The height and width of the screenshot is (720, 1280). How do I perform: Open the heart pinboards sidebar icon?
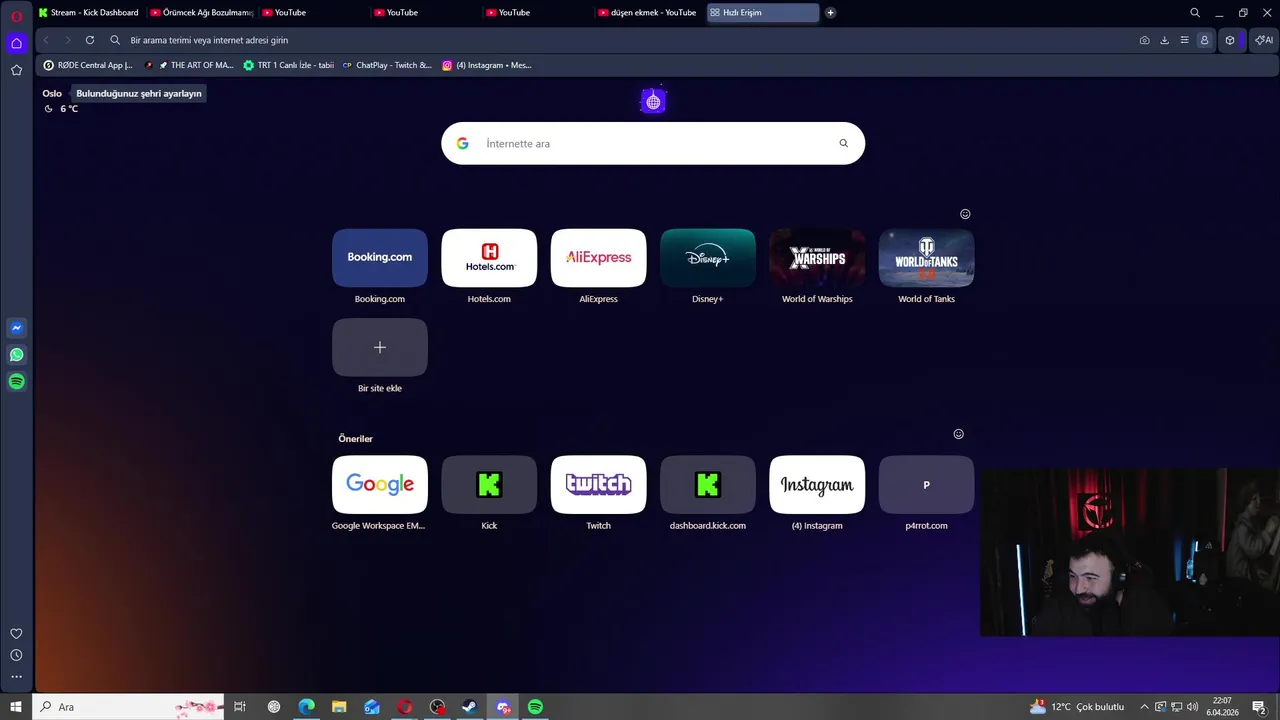point(16,634)
